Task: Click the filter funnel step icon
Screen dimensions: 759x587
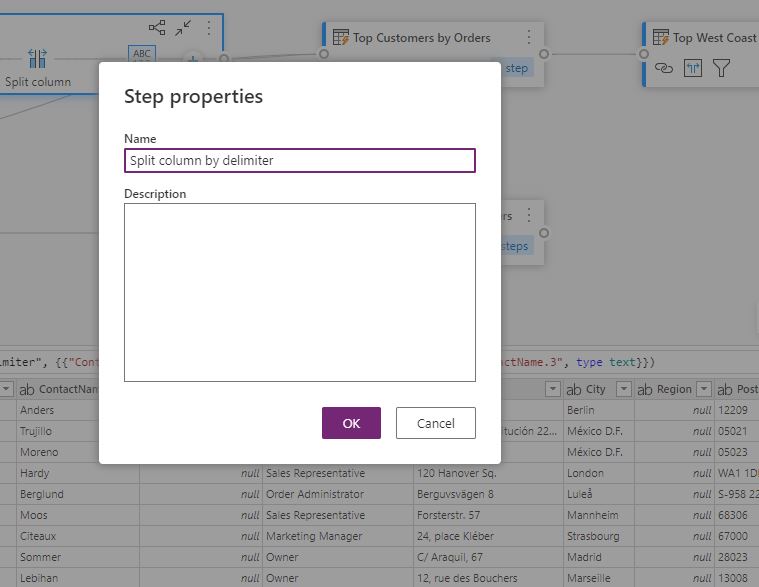Action: point(721,68)
